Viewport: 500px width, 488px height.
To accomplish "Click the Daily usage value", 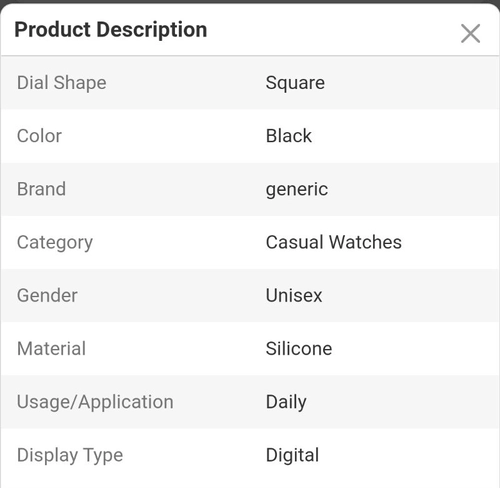I will pos(286,402).
